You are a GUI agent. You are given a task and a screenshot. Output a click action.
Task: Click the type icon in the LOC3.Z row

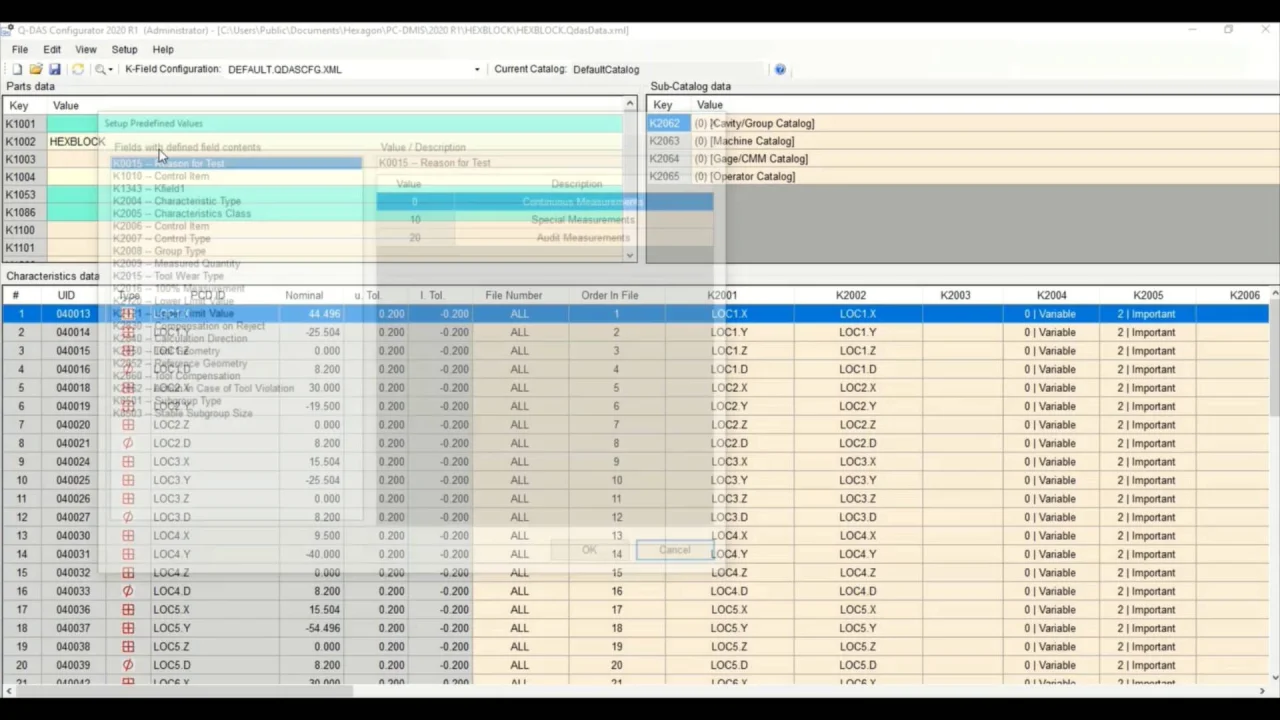click(127, 499)
